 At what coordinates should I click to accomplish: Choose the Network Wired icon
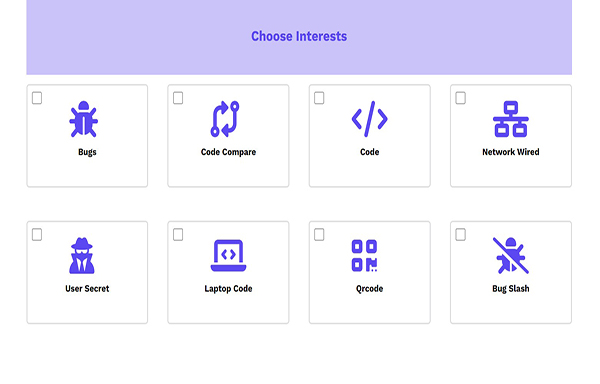(511, 119)
